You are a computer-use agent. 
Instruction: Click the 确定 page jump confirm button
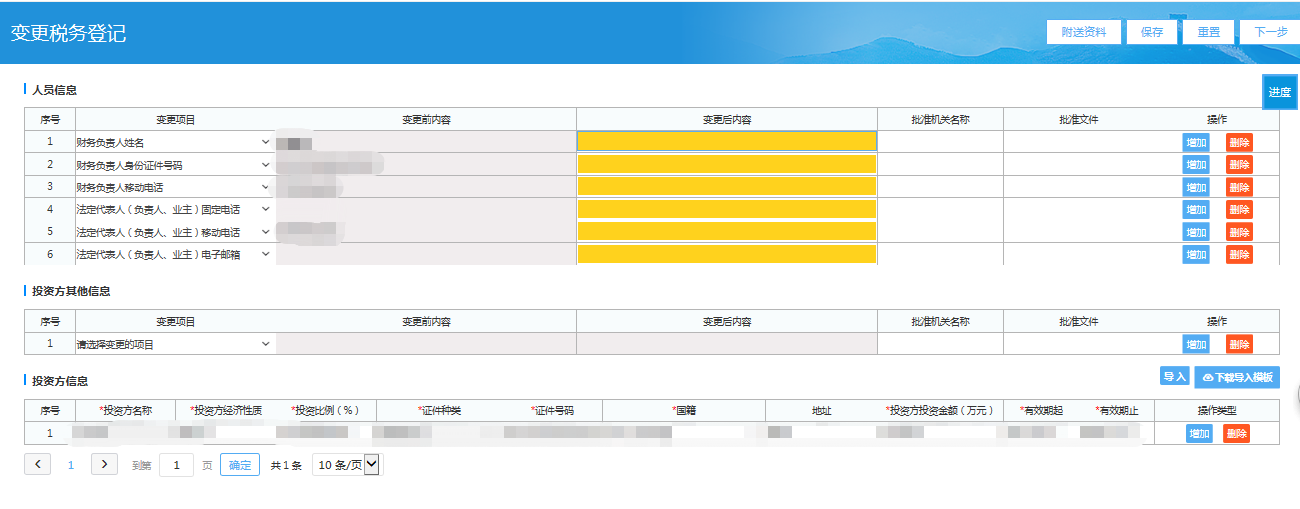point(240,464)
